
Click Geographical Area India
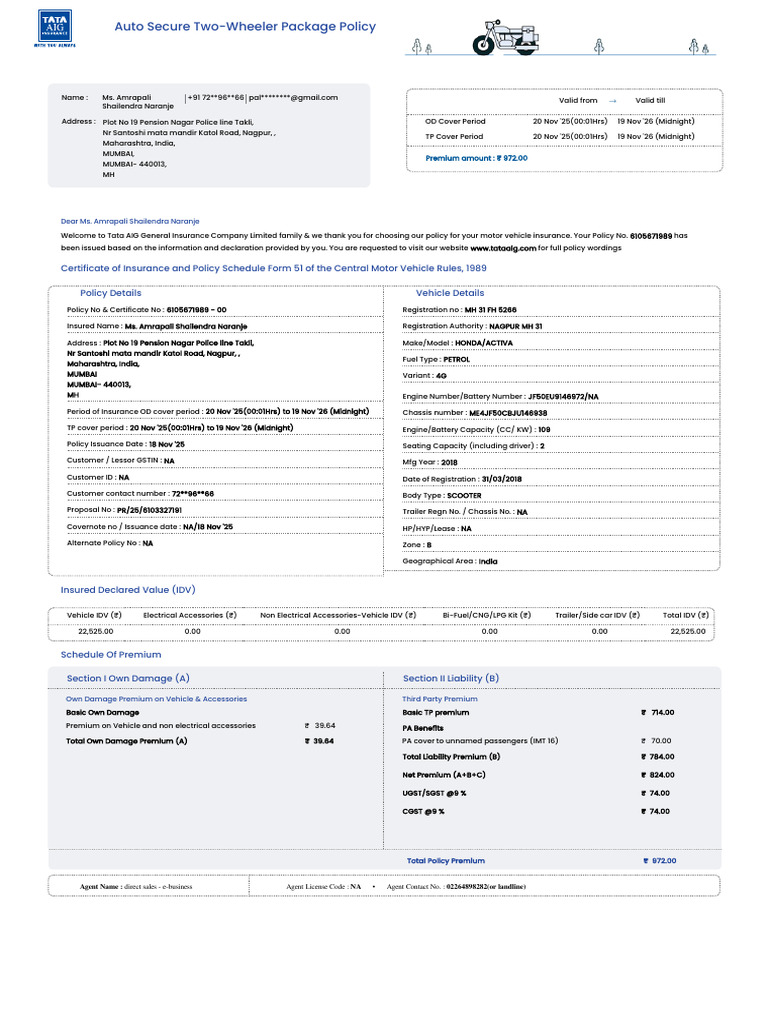[450, 561]
